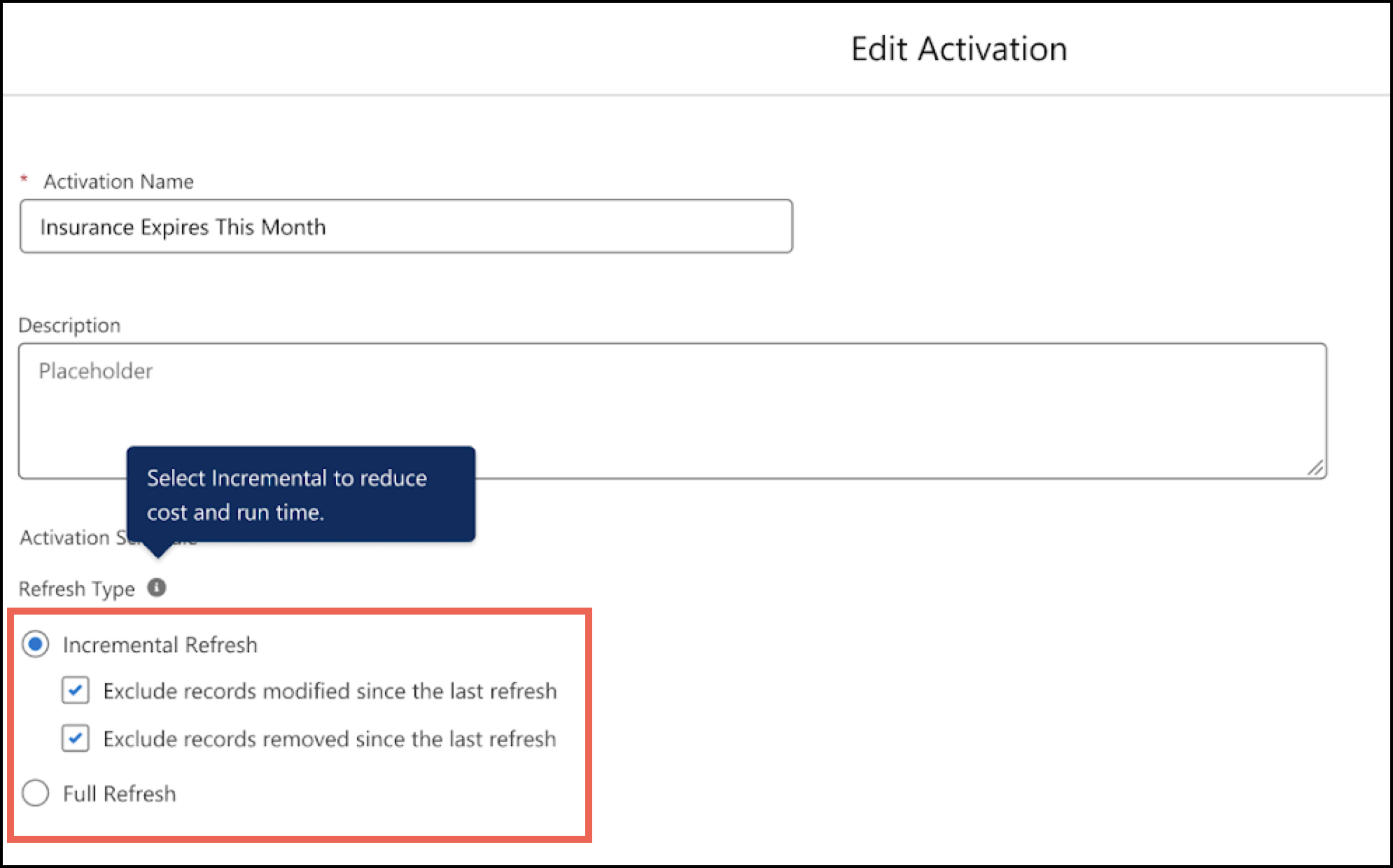Screen dimensions: 1393x868
Task: Click the Description label
Action: 69,325
